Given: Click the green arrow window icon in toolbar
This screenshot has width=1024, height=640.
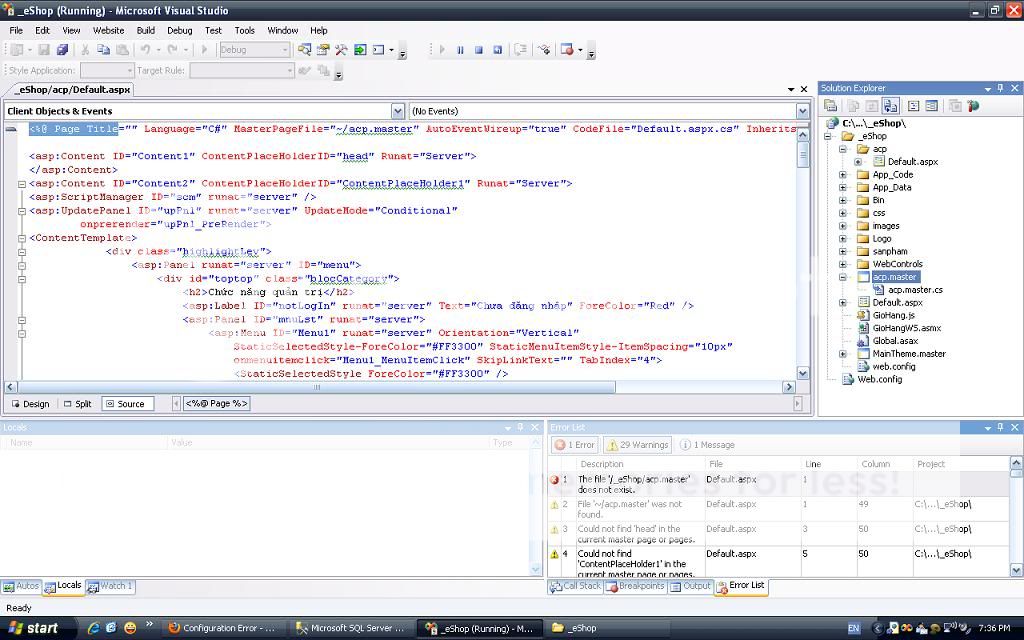Looking at the screenshot, I should (x=360, y=50).
